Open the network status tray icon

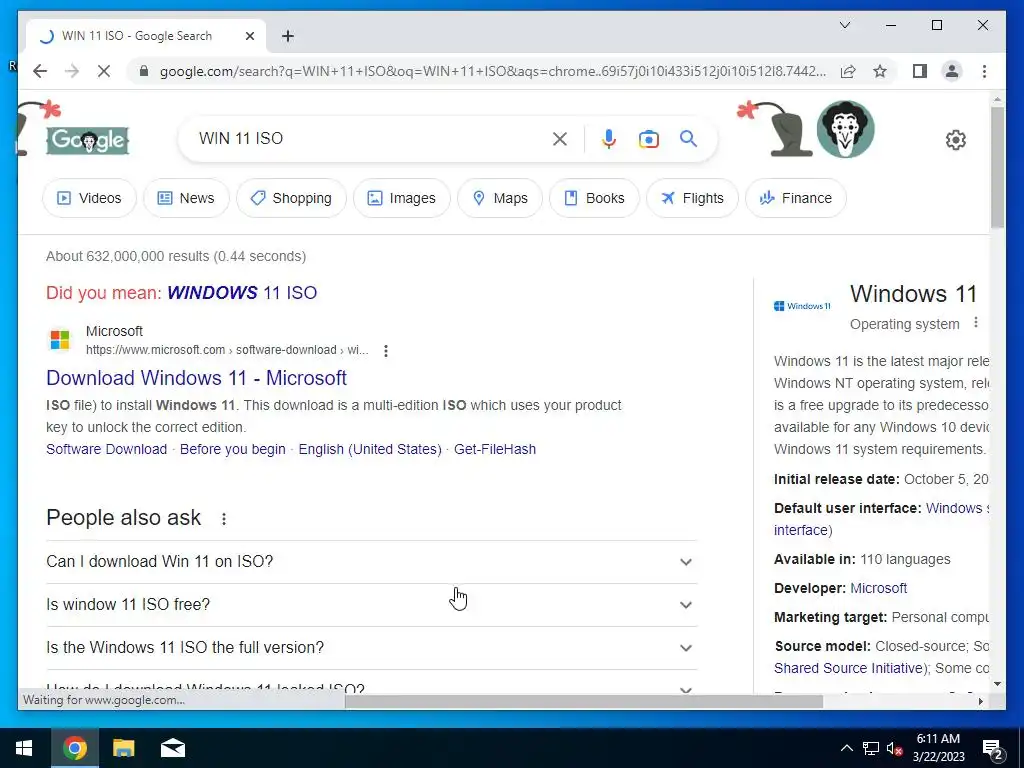pos(870,748)
